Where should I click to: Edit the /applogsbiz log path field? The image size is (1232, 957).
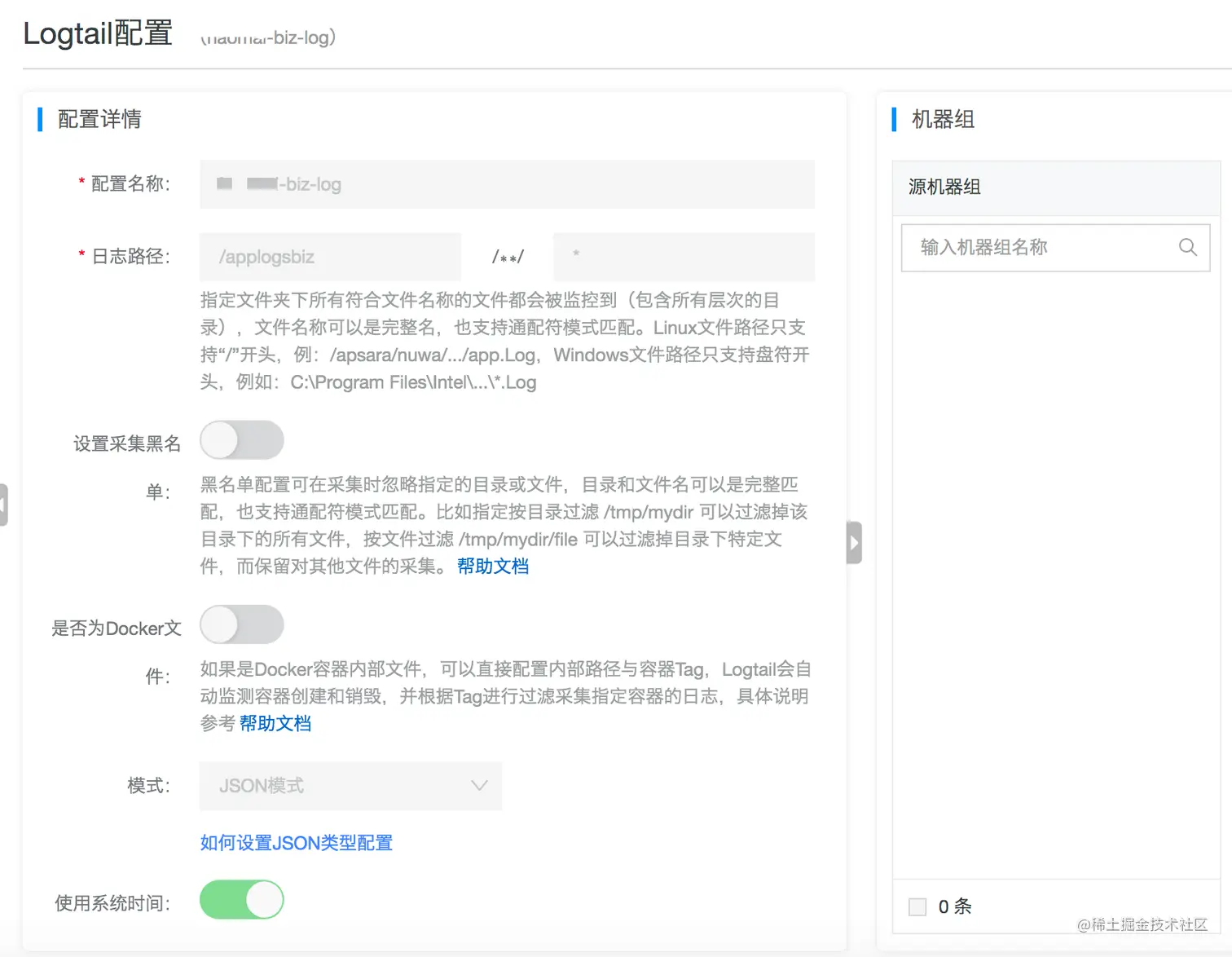click(329, 257)
